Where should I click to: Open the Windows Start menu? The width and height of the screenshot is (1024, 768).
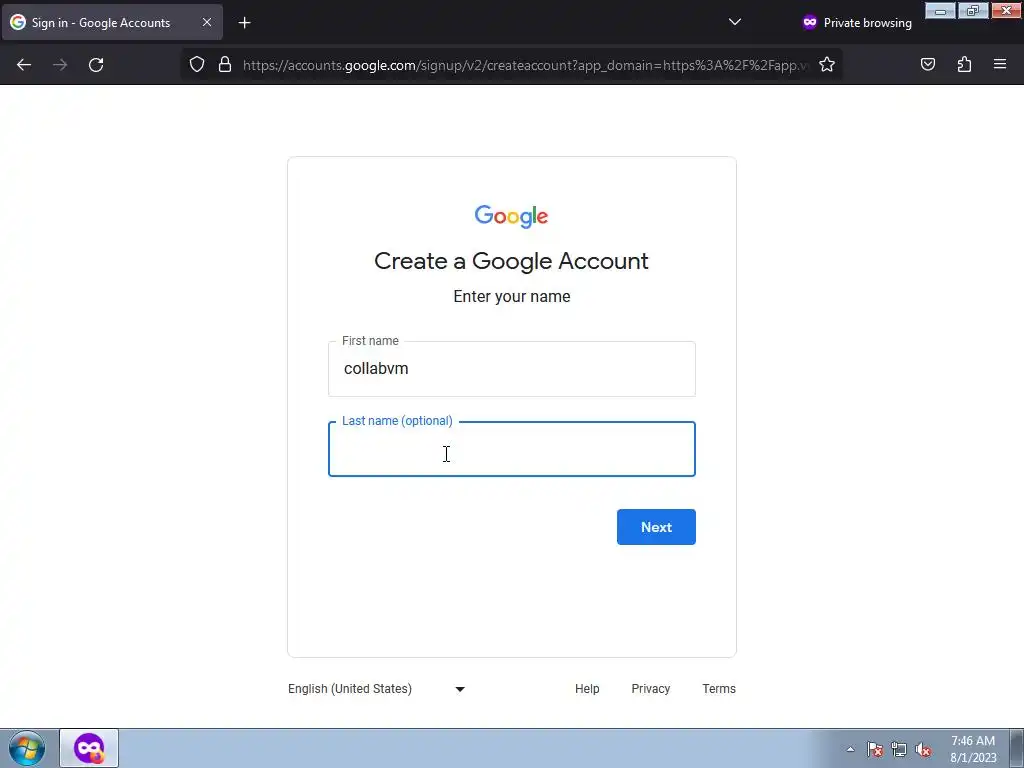point(27,748)
